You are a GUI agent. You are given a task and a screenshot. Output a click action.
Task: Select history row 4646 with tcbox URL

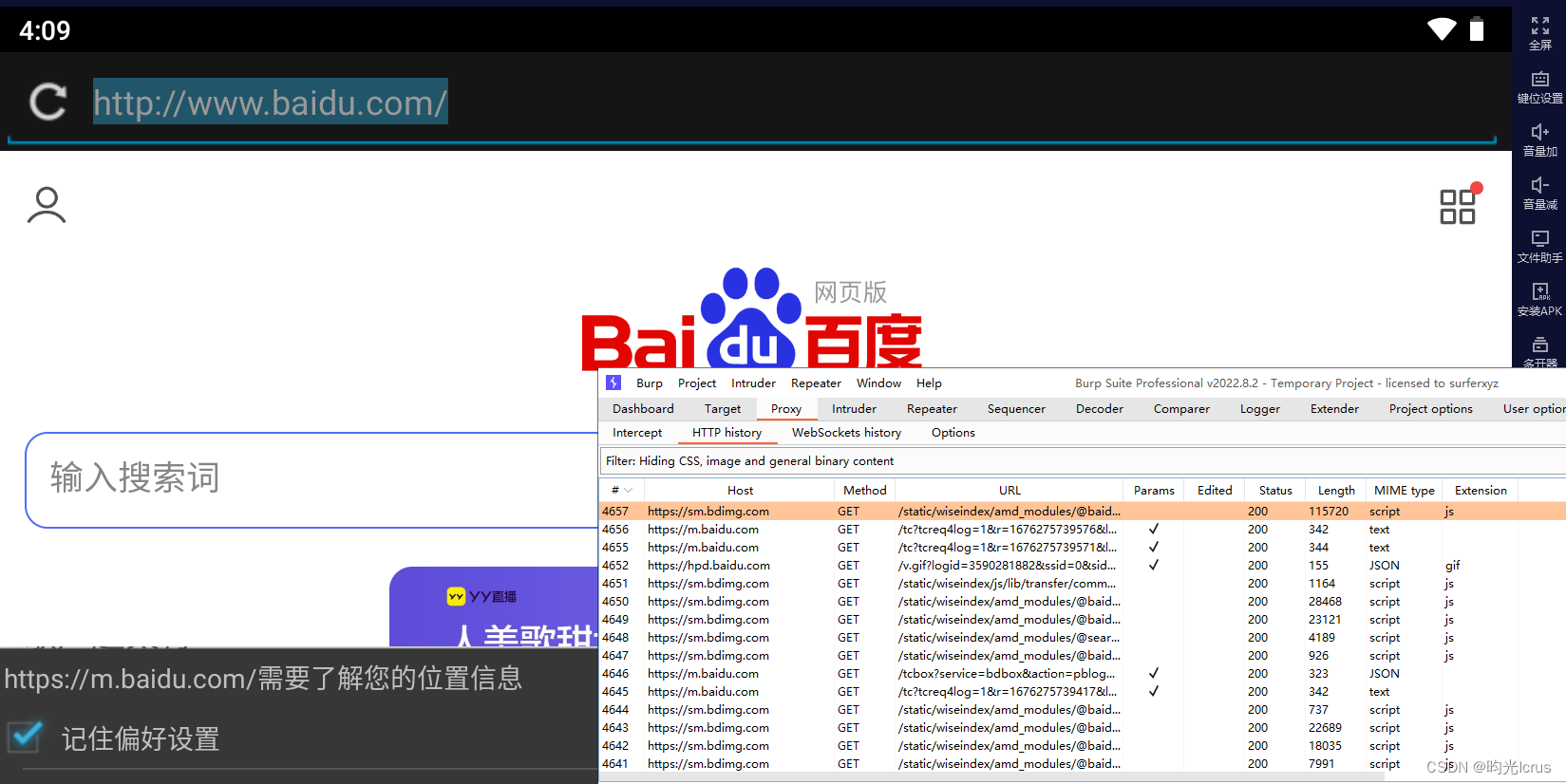point(1083,674)
